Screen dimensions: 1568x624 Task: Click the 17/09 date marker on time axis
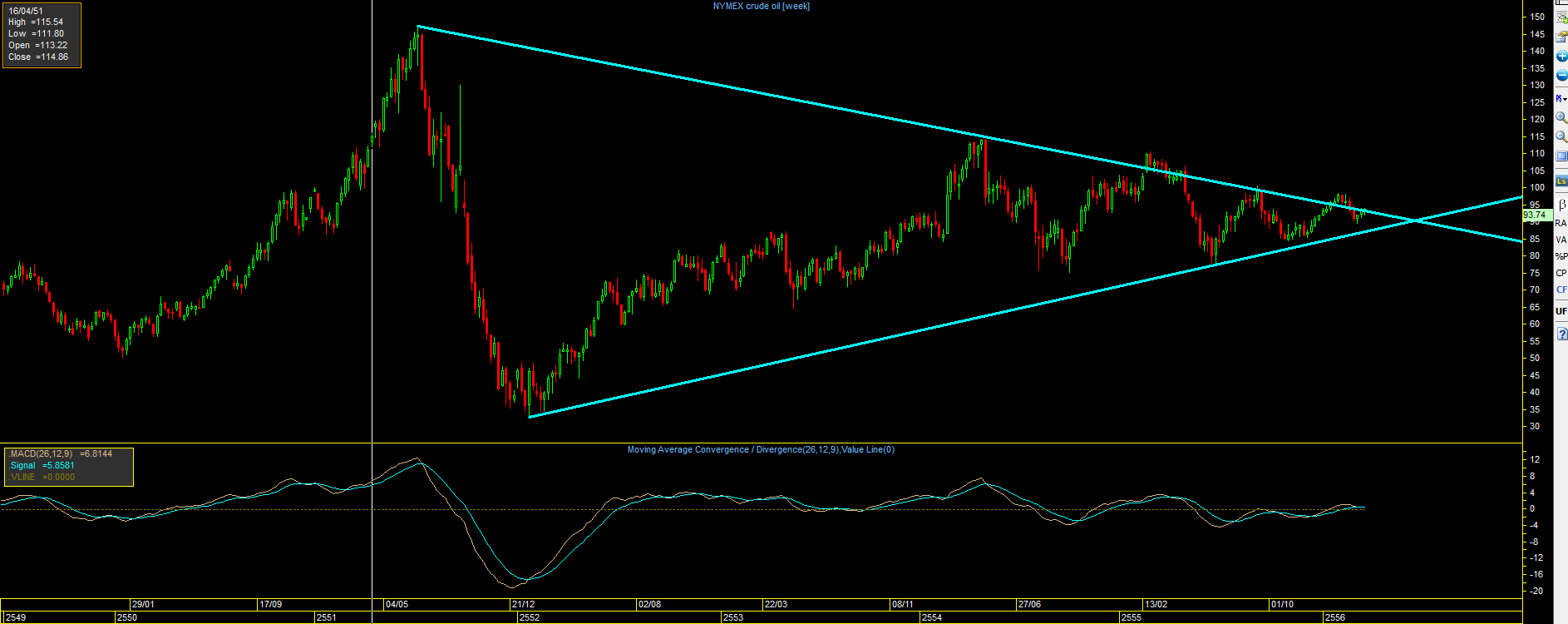[270, 604]
